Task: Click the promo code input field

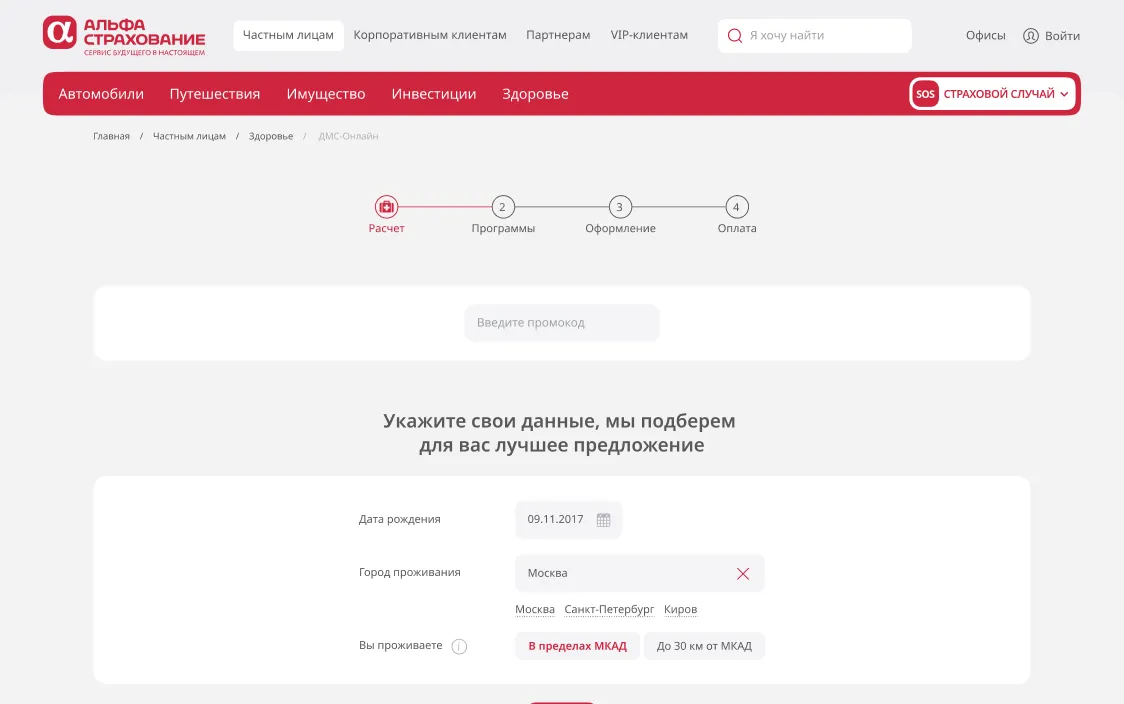Action: 562,323
